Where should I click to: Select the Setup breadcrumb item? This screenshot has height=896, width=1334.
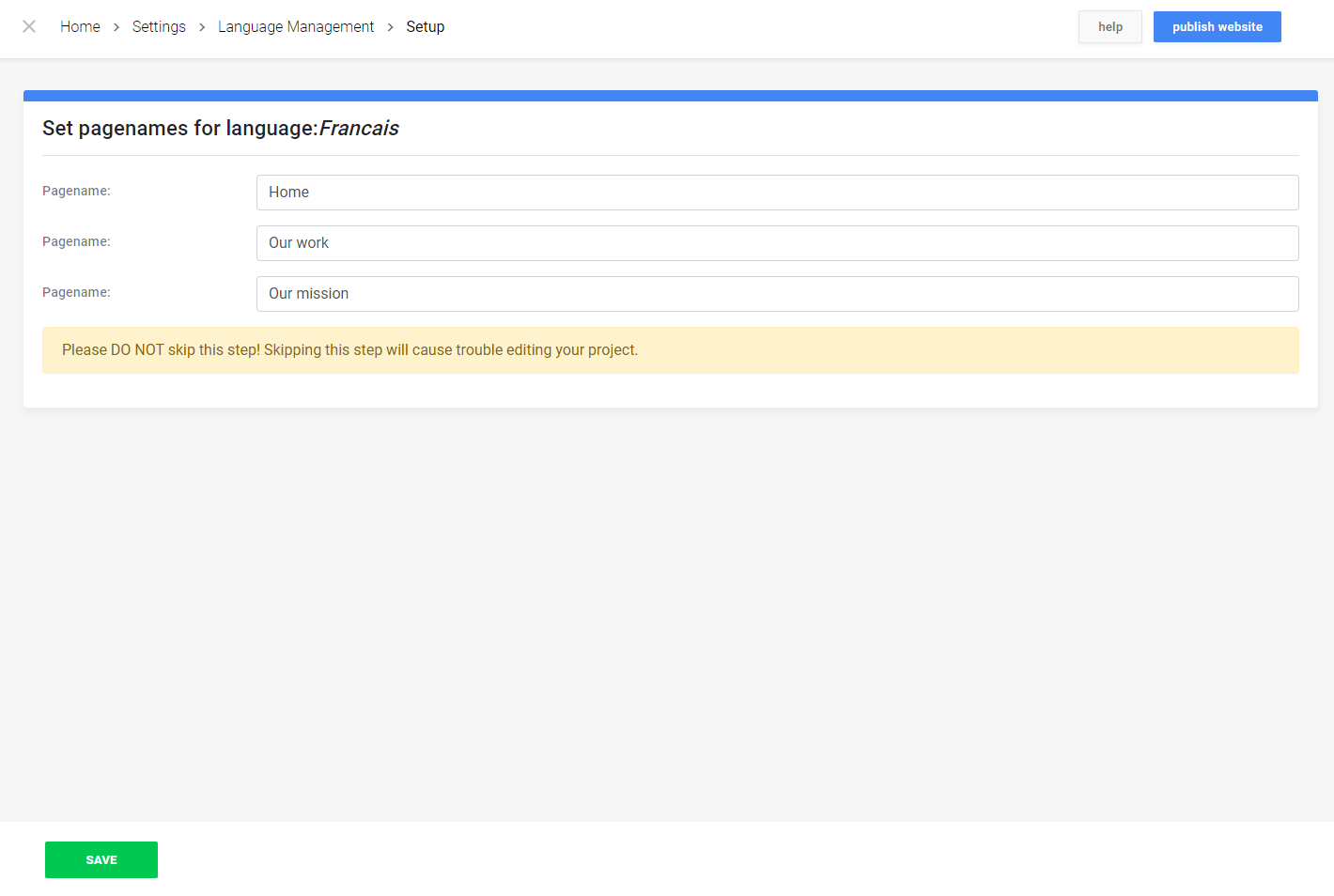pyautogui.click(x=425, y=26)
